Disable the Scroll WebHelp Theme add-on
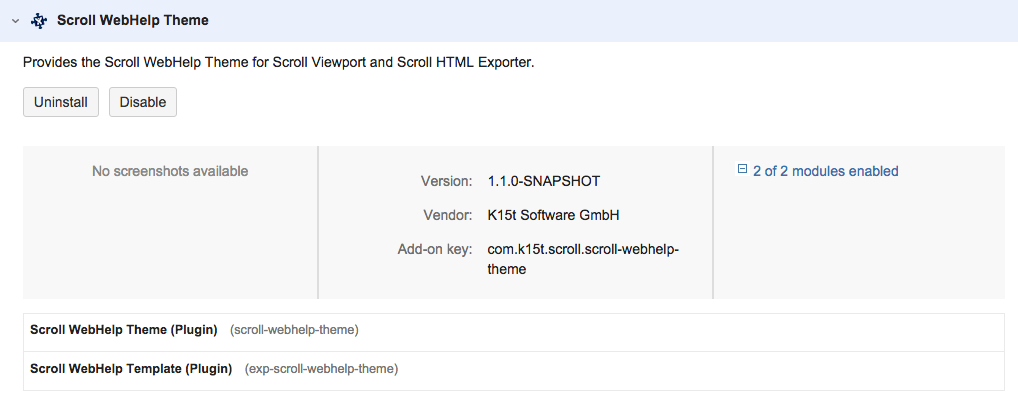 coord(143,102)
